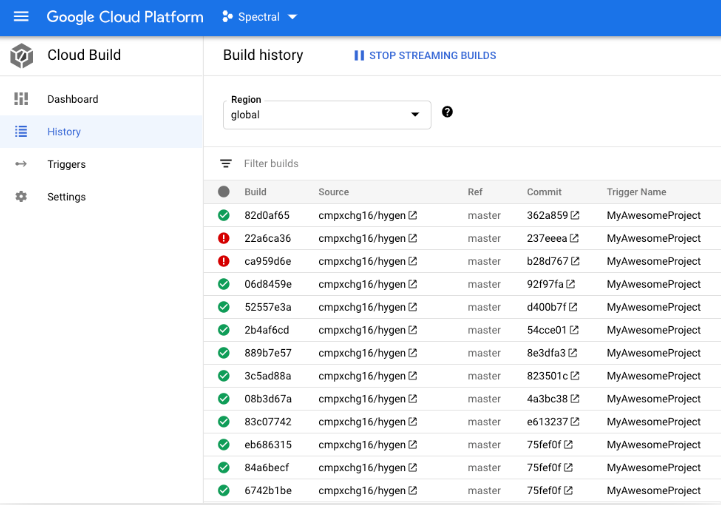
Task: Click the Stop Streaming Builds button
Action: [425, 56]
